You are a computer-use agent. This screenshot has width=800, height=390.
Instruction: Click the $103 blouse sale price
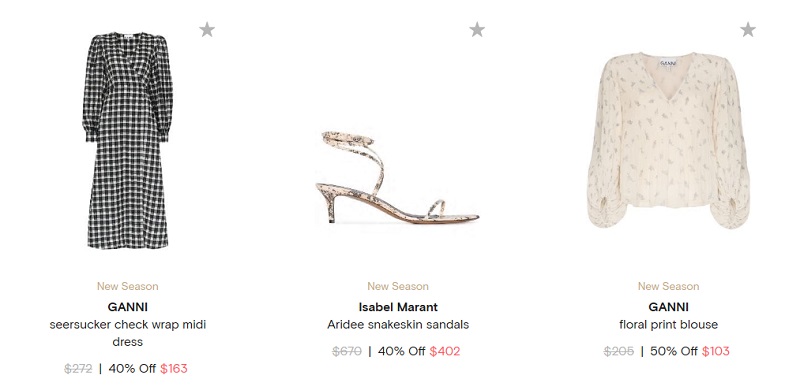click(715, 351)
